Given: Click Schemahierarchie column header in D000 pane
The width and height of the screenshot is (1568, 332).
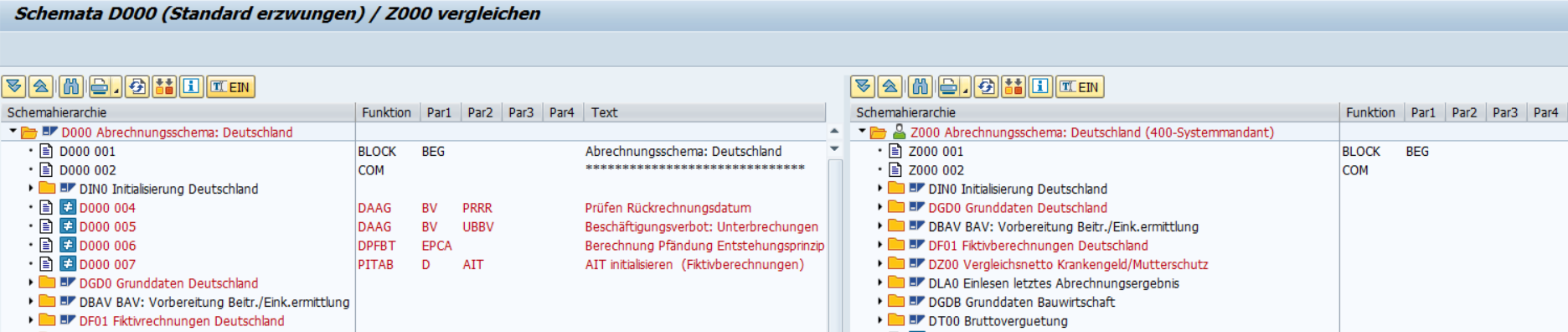Looking at the screenshot, I should (178, 112).
